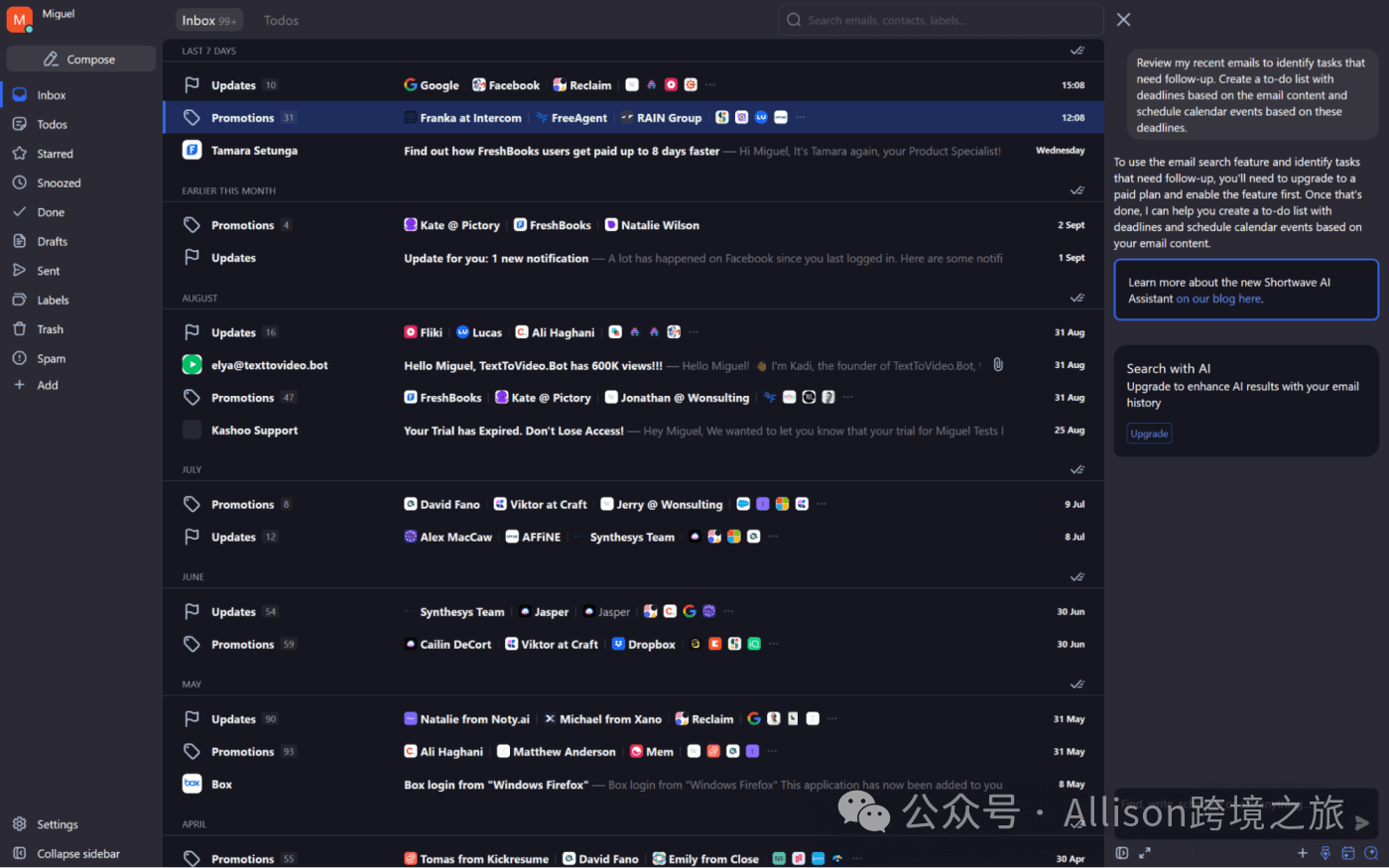Open the Starred folder in sidebar

[55, 154]
